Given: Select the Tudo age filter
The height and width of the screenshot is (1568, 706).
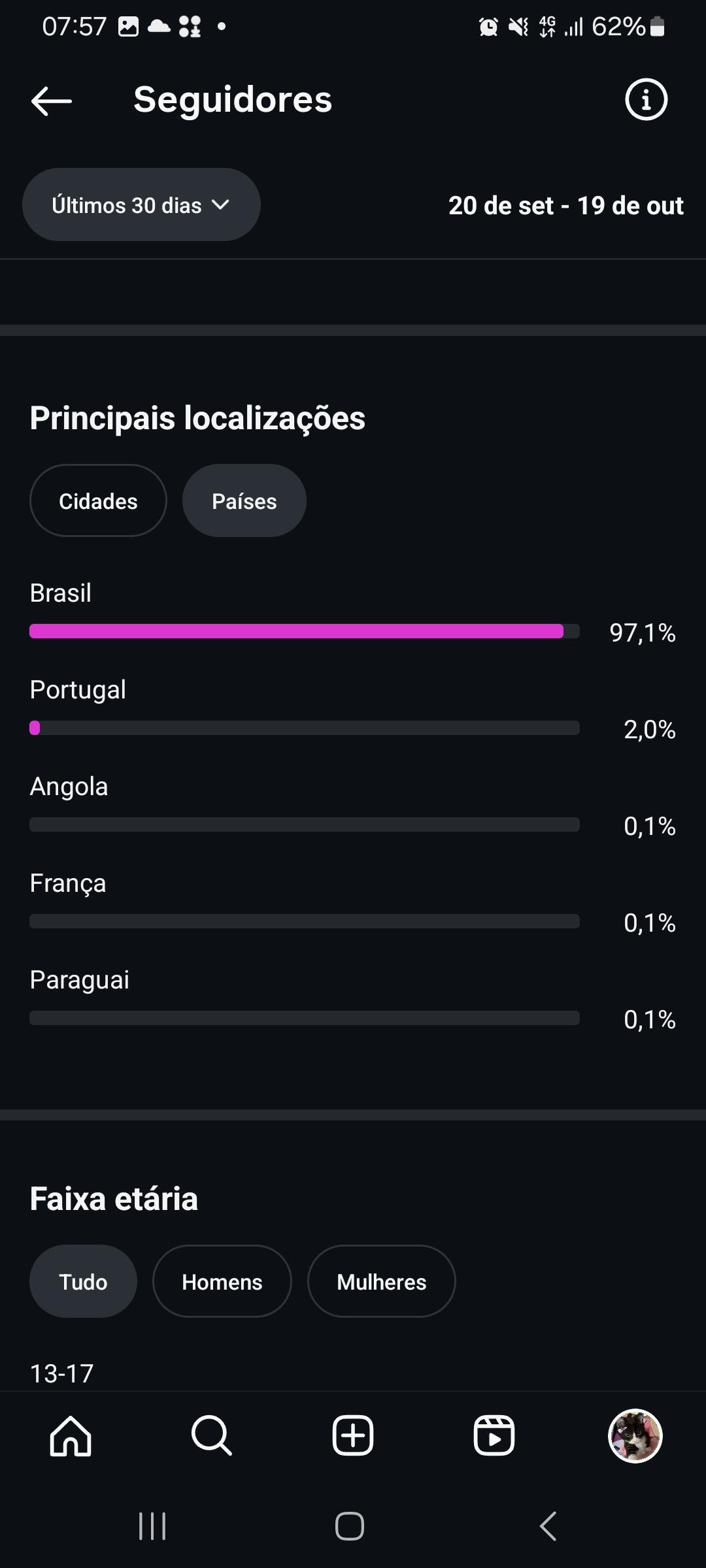Looking at the screenshot, I should tap(83, 1282).
